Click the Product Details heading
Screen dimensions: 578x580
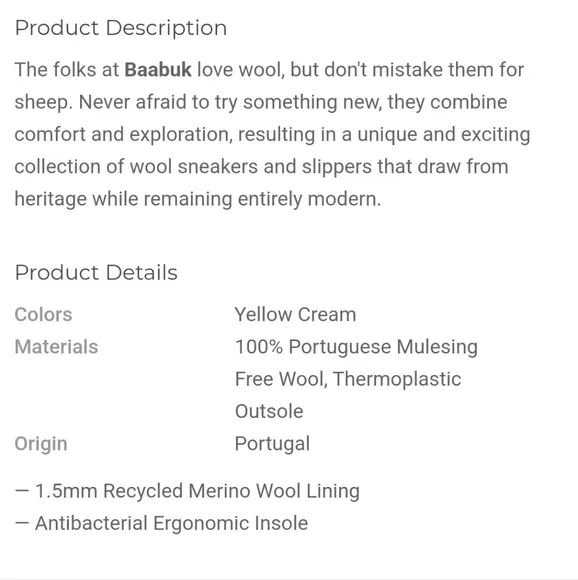click(96, 273)
